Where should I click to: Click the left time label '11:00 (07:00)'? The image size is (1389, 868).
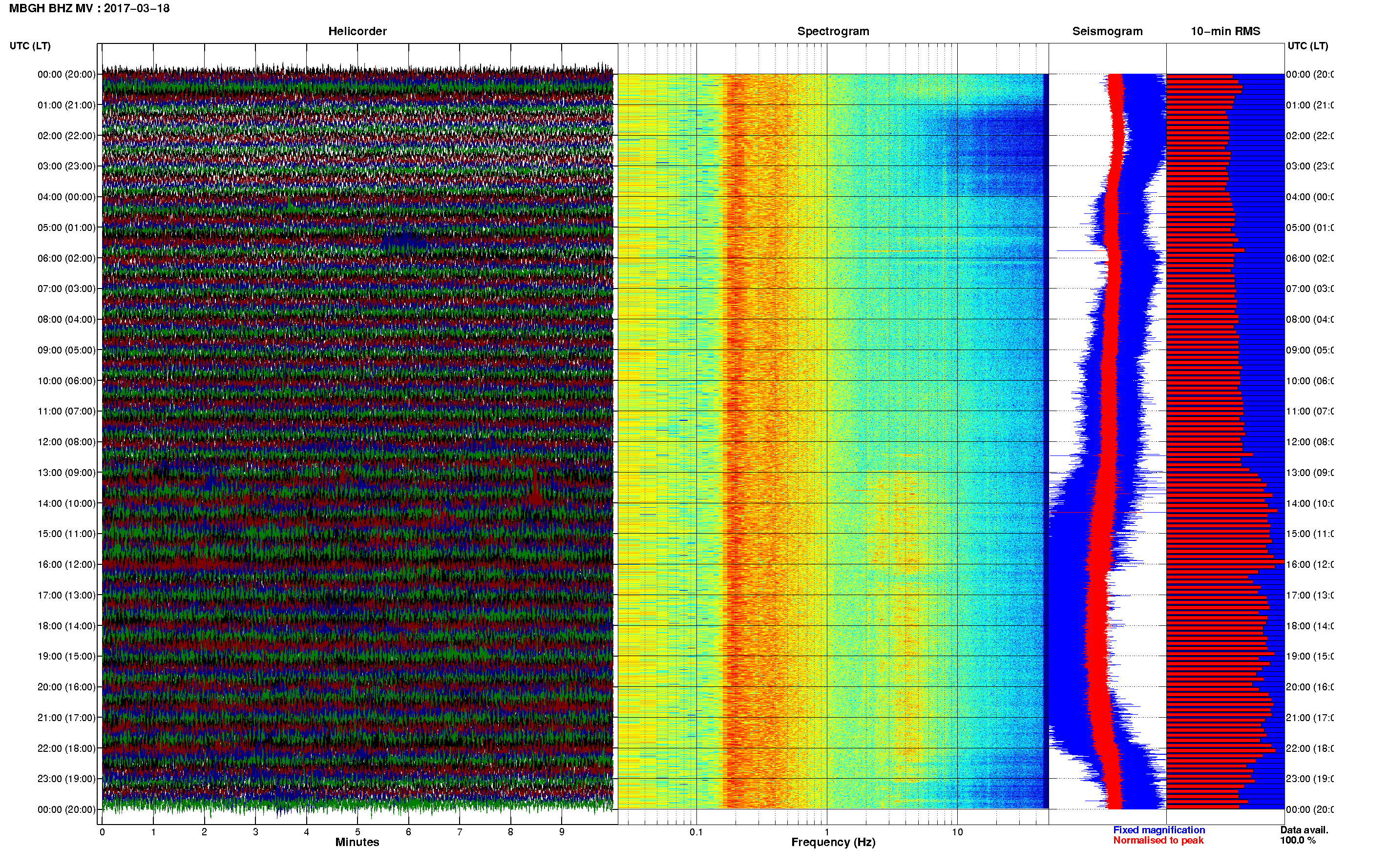point(66,411)
